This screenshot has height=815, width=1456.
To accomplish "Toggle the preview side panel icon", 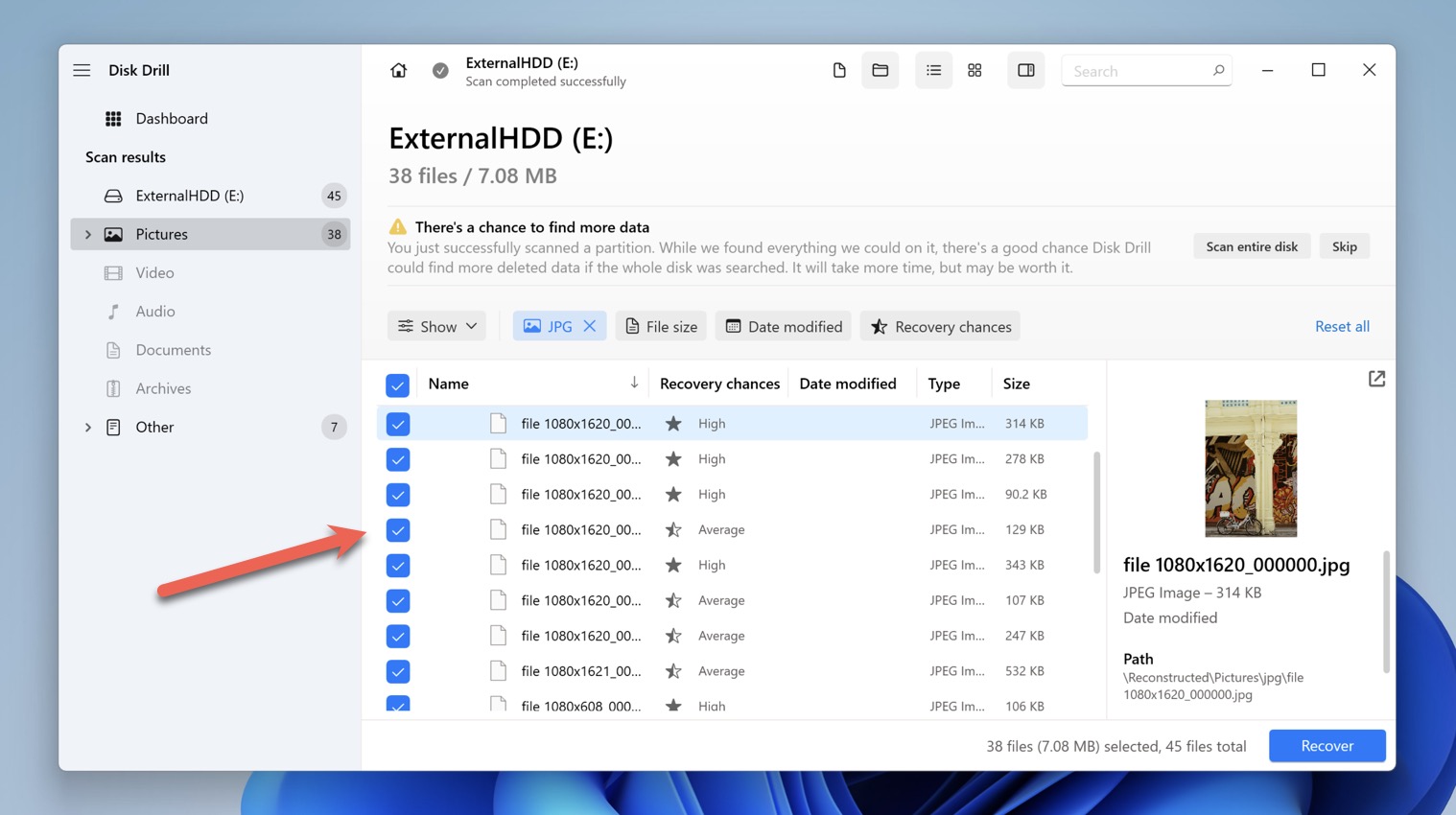I will pyautogui.click(x=1025, y=70).
